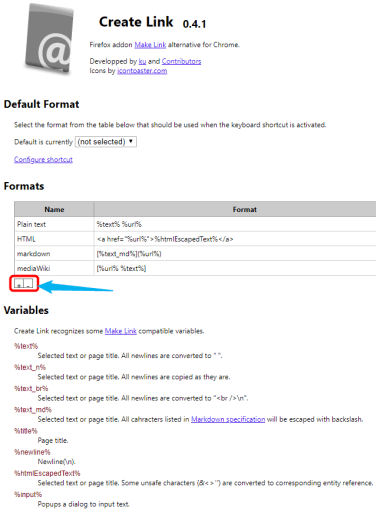Click the %text_md% variable name
The height and width of the screenshot is (510, 376).
pos(33,410)
